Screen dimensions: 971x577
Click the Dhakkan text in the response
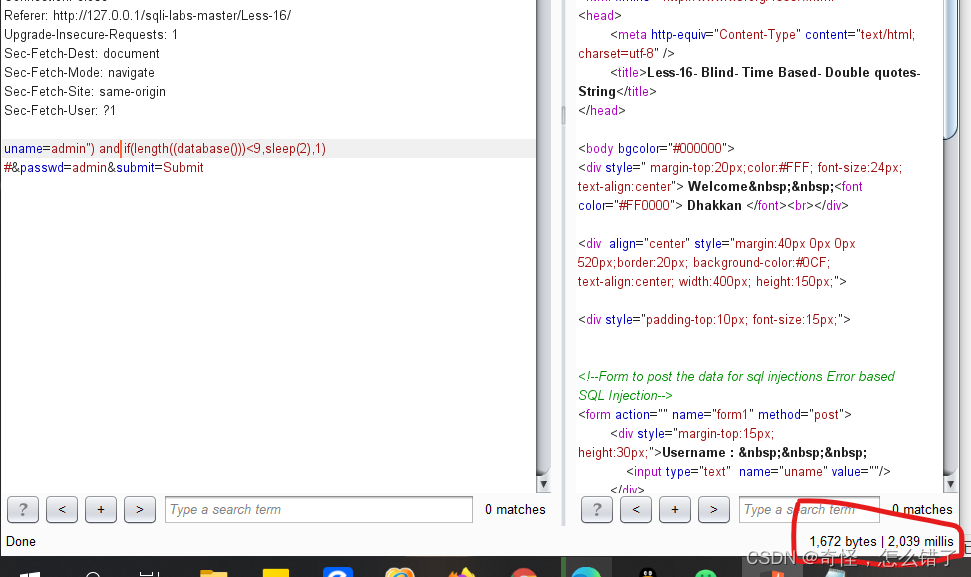714,206
